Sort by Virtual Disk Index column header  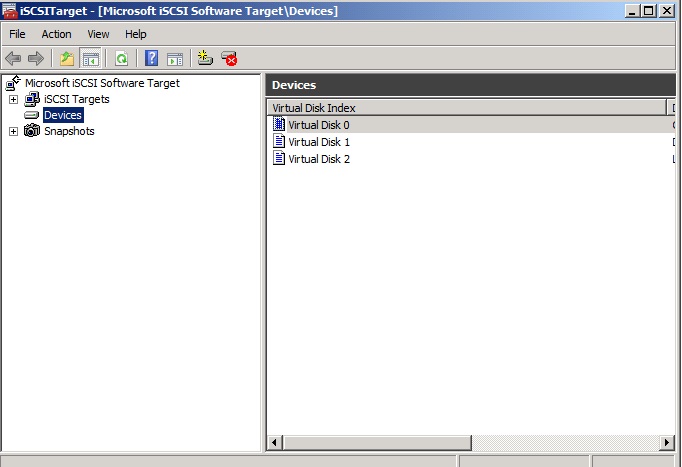(x=467, y=108)
